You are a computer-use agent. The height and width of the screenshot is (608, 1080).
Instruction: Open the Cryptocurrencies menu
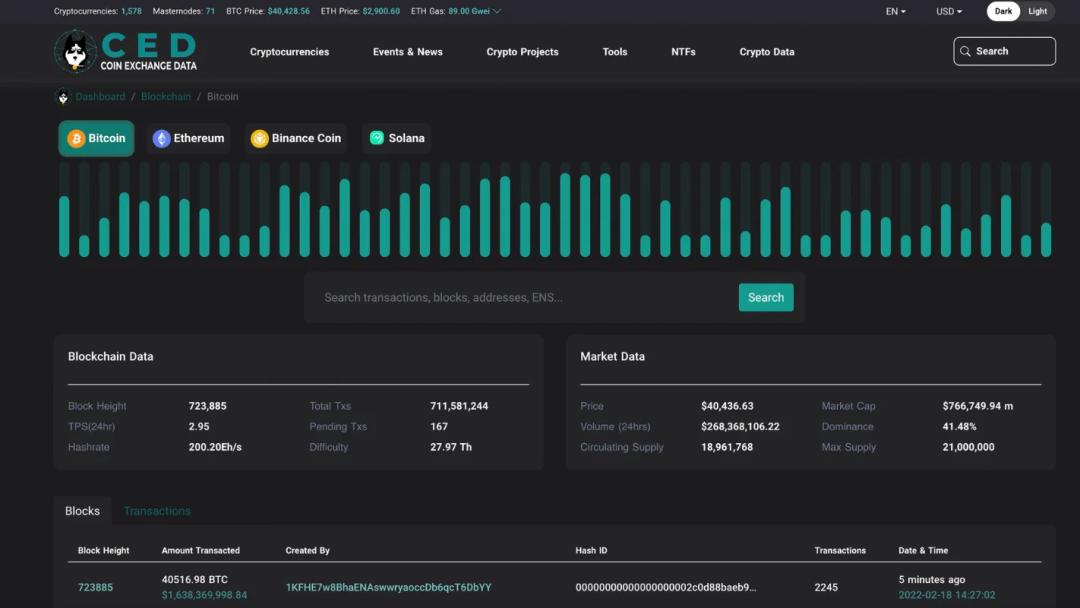(289, 52)
